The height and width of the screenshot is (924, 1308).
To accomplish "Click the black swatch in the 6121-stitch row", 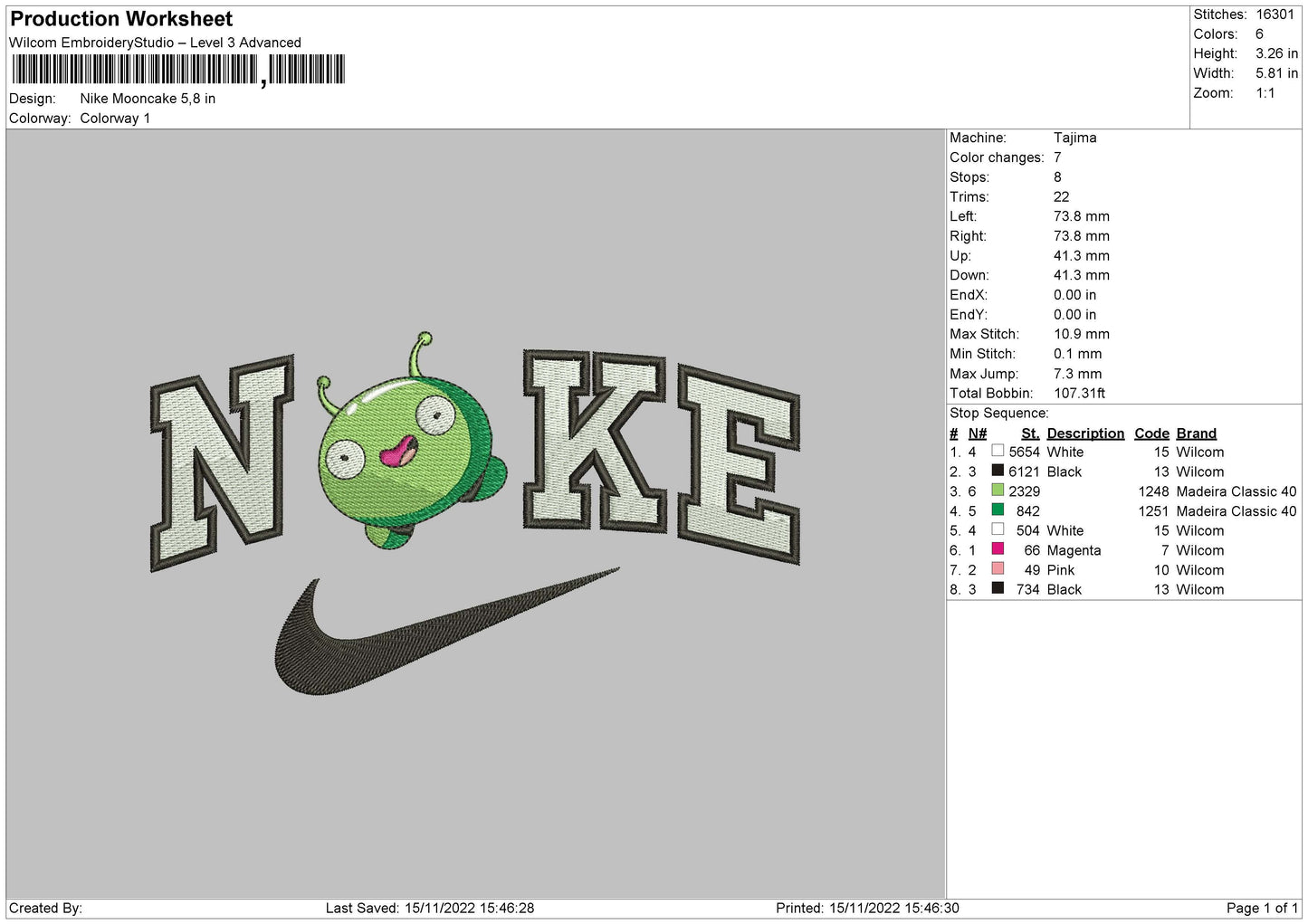I will [998, 471].
